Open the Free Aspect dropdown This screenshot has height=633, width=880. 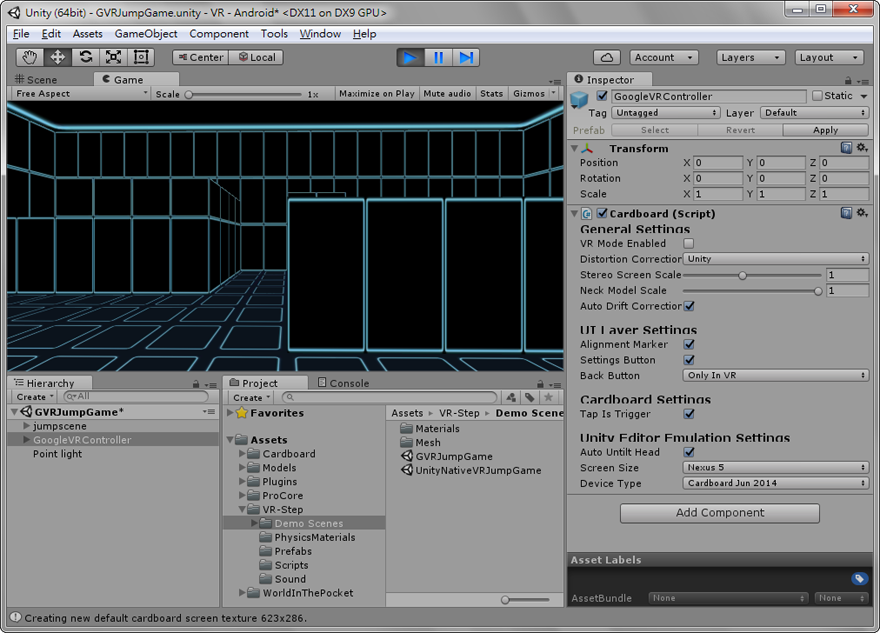coord(81,94)
